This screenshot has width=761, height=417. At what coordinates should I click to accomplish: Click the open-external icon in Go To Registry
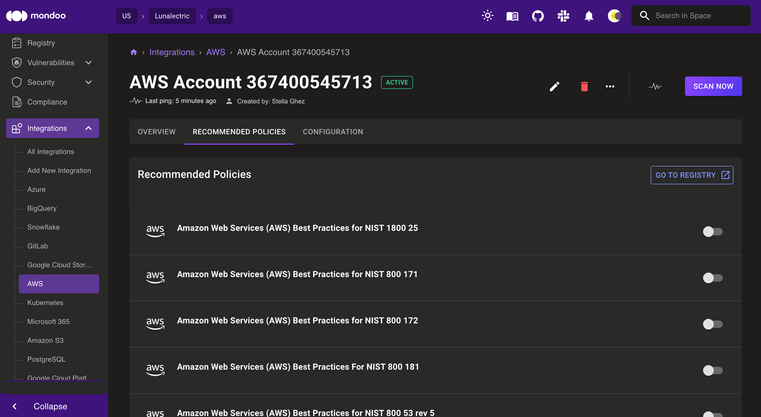click(x=725, y=175)
